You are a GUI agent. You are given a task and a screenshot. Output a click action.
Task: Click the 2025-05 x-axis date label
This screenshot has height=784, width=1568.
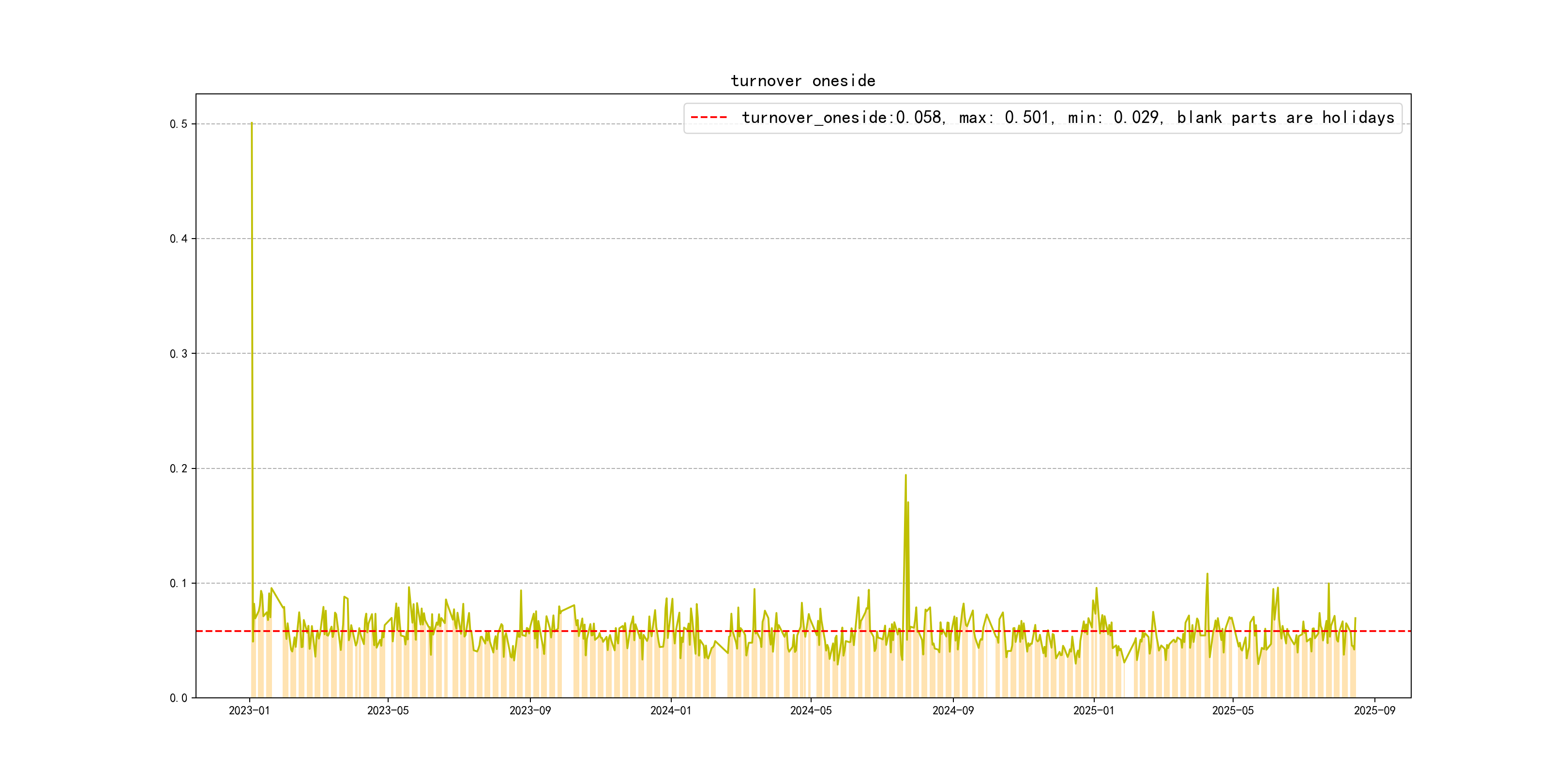click(x=1233, y=710)
